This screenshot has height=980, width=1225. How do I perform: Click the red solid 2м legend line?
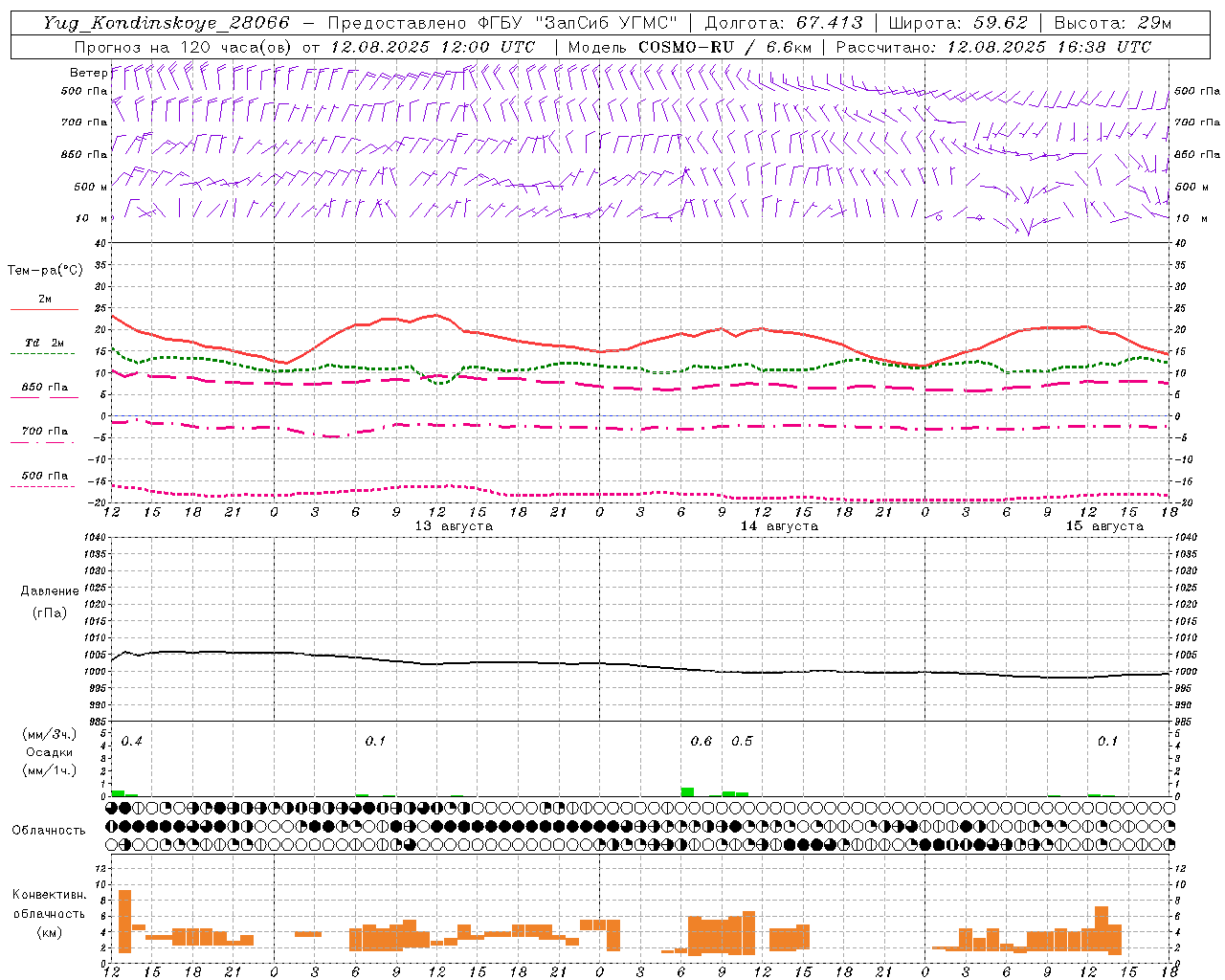point(44,309)
